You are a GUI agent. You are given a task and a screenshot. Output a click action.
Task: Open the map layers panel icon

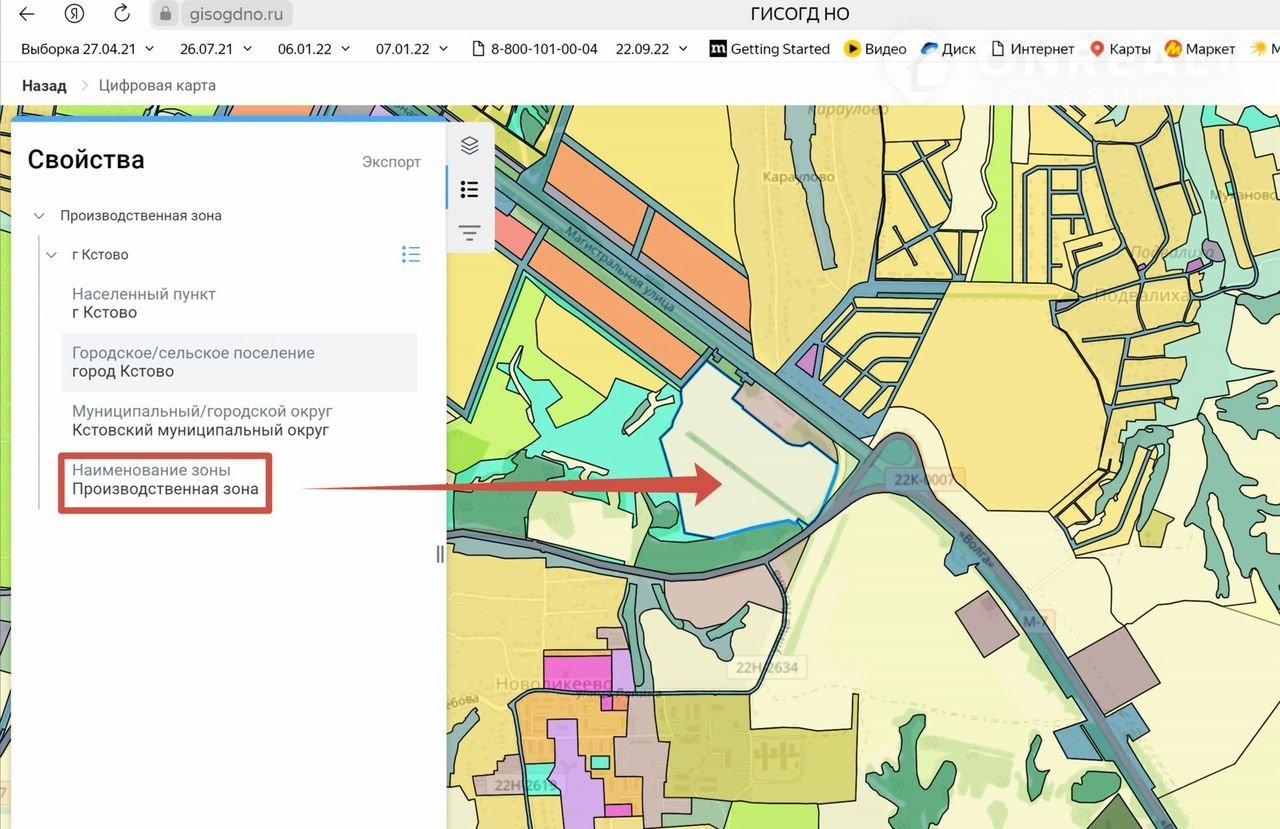click(469, 146)
